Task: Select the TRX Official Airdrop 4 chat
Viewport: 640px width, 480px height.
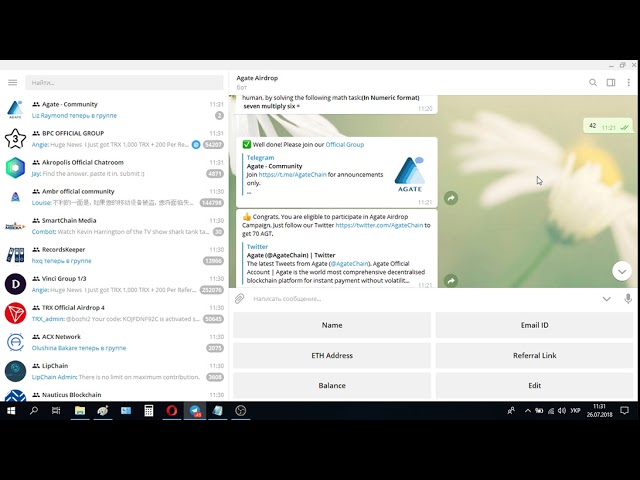Action: click(x=114, y=313)
